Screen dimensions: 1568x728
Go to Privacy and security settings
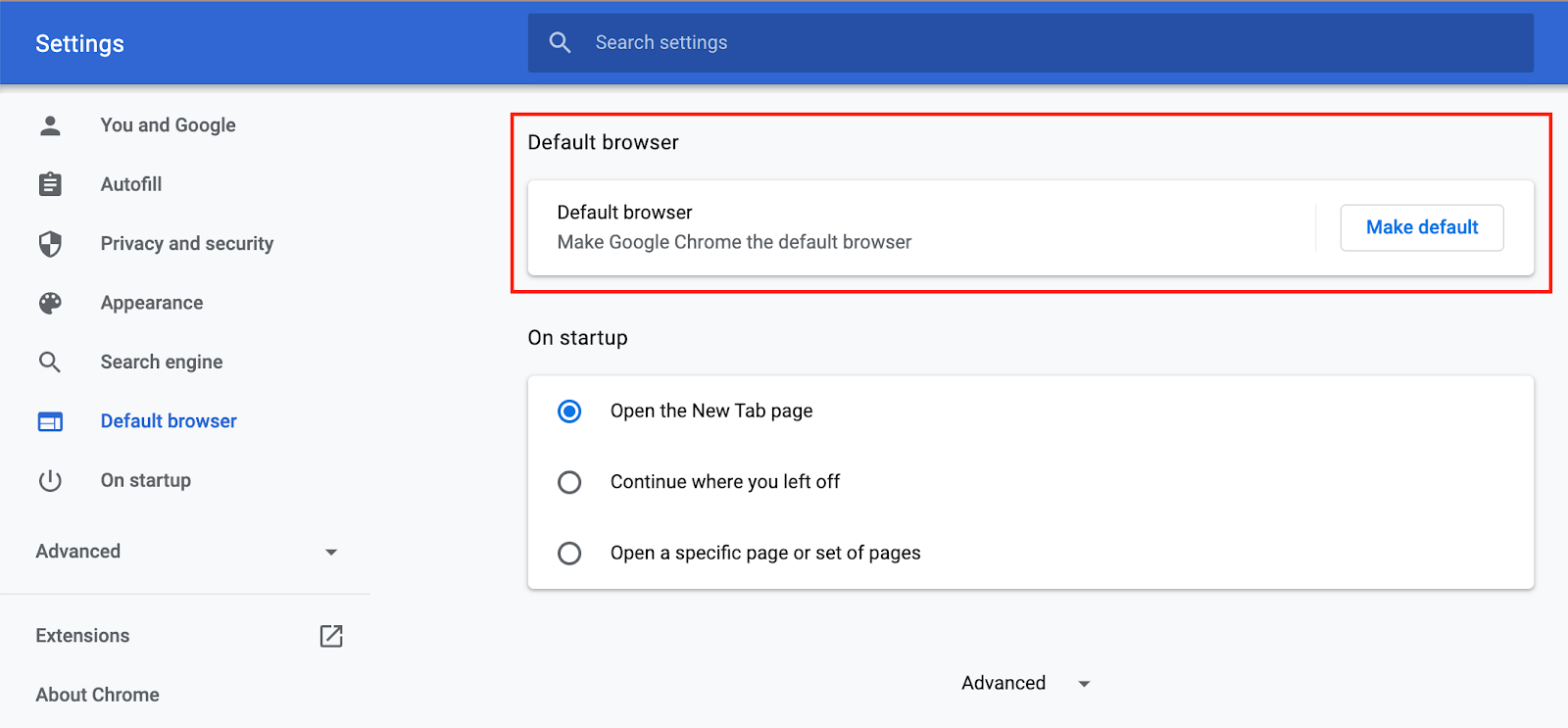click(x=186, y=244)
